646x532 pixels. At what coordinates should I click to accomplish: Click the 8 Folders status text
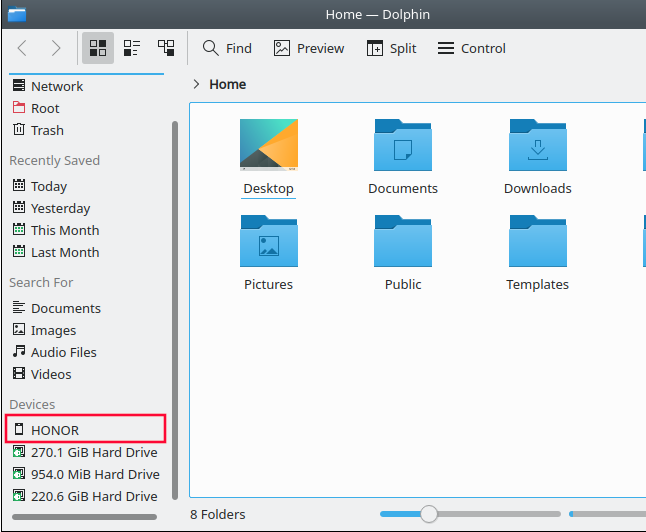pos(218,514)
